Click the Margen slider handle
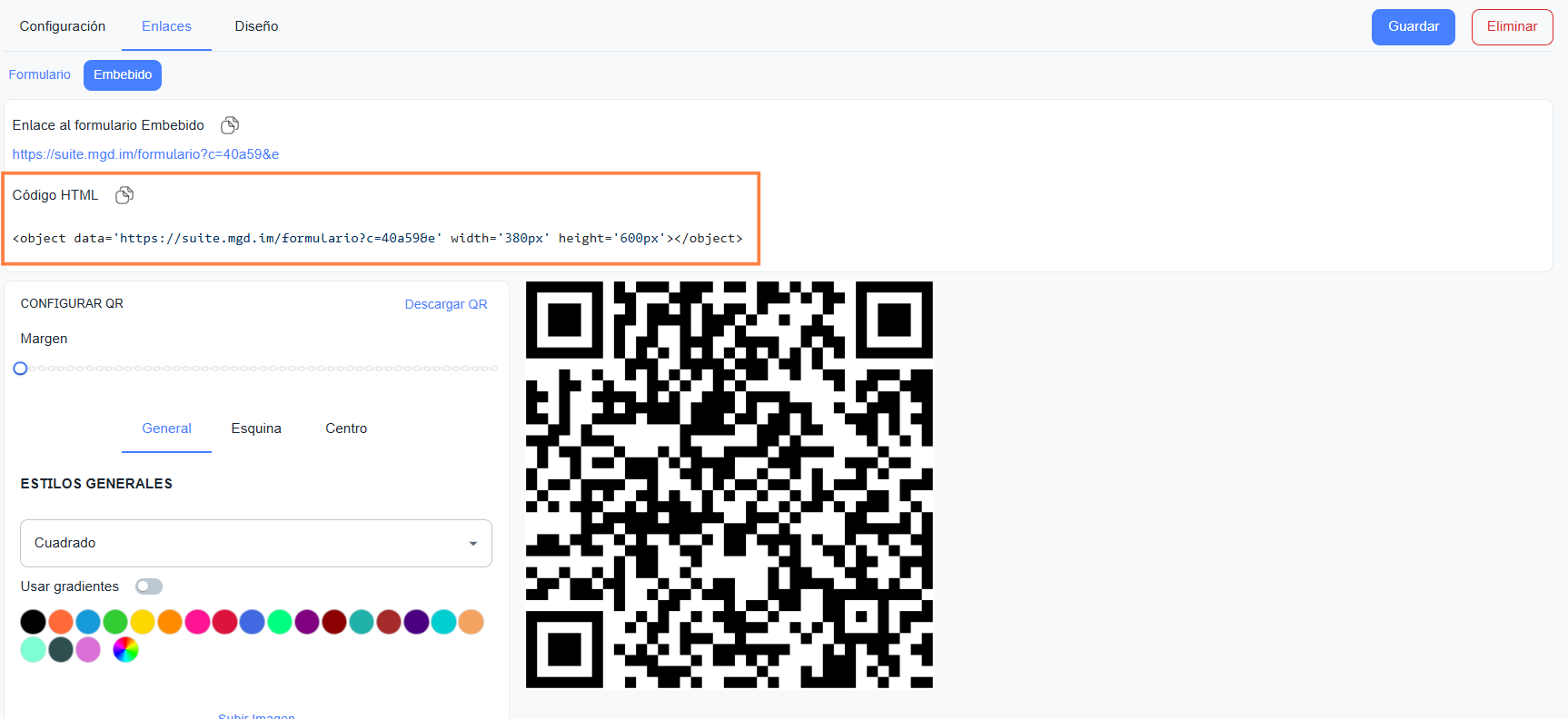 click(x=20, y=369)
